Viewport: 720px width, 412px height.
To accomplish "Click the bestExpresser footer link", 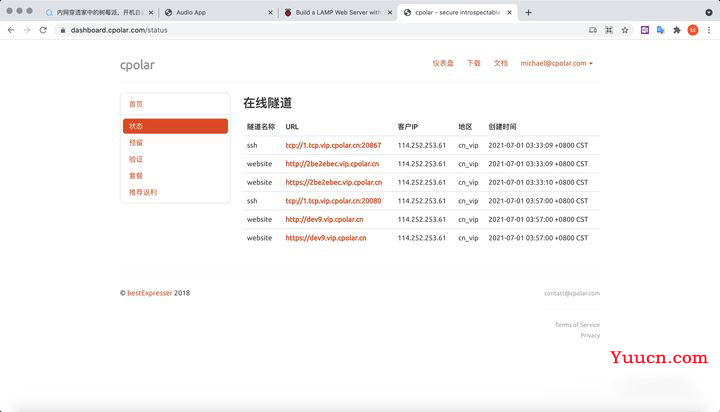I will tap(149, 293).
